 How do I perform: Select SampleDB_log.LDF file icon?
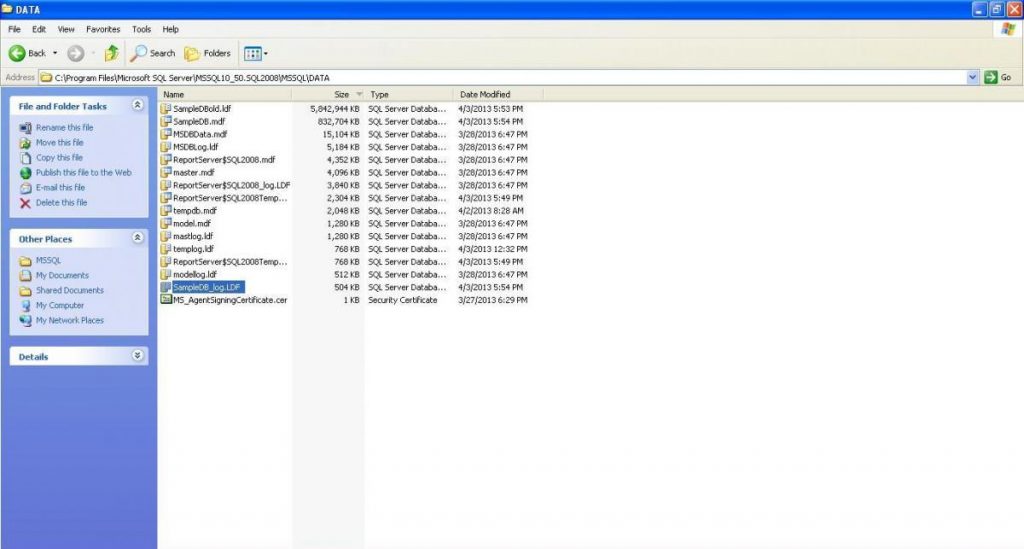coord(166,287)
